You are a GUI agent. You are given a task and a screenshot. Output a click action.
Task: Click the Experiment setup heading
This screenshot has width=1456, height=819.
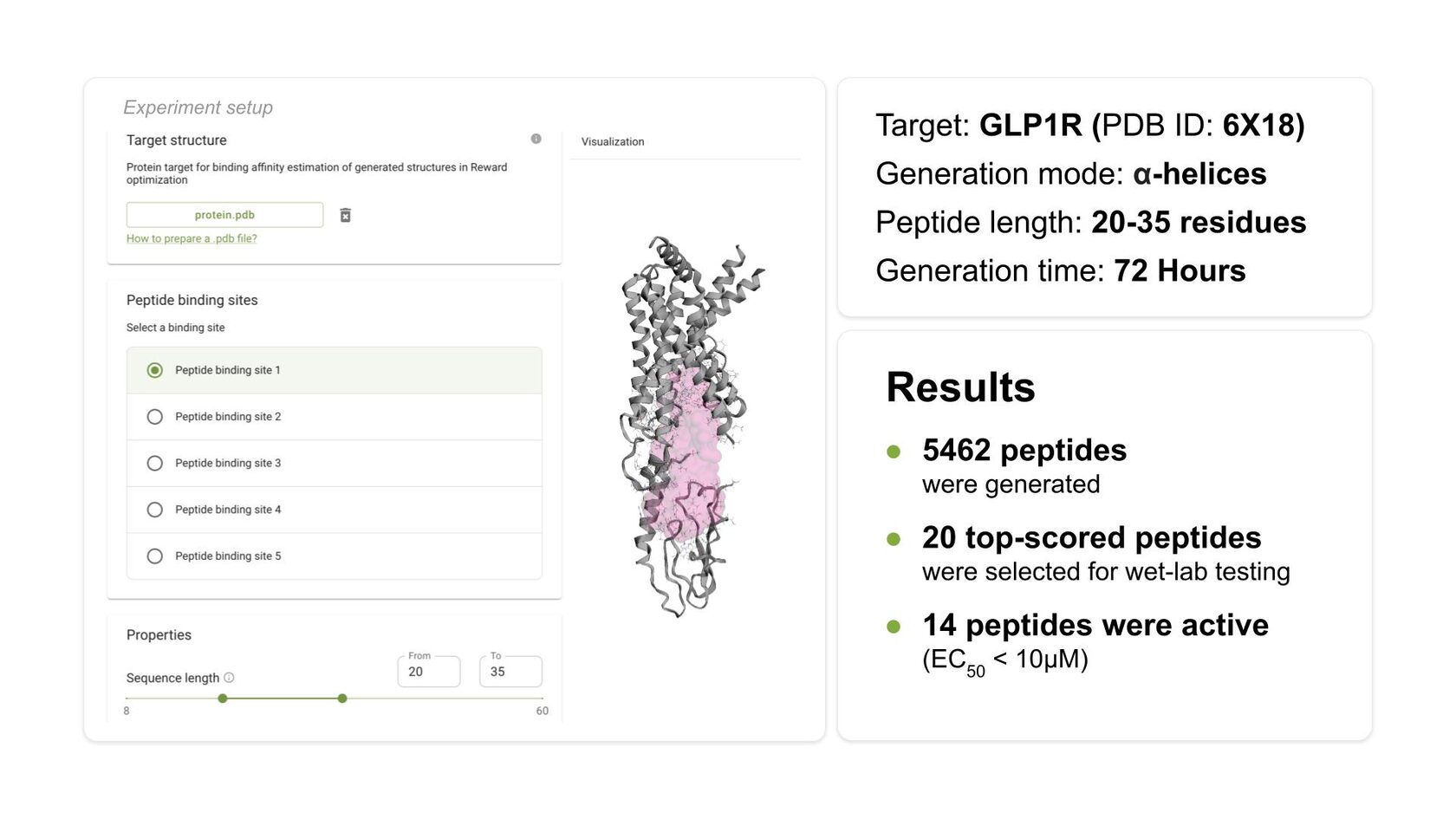[198, 107]
